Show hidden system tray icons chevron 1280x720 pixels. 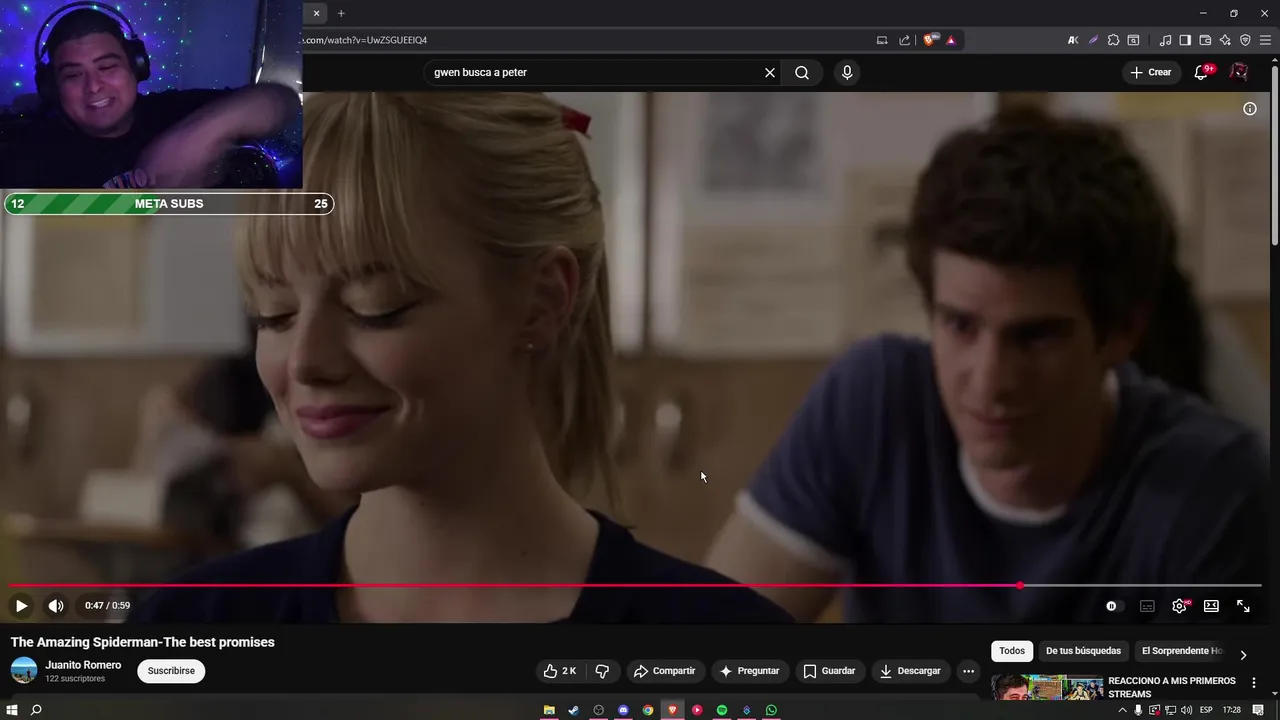(1122, 710)
